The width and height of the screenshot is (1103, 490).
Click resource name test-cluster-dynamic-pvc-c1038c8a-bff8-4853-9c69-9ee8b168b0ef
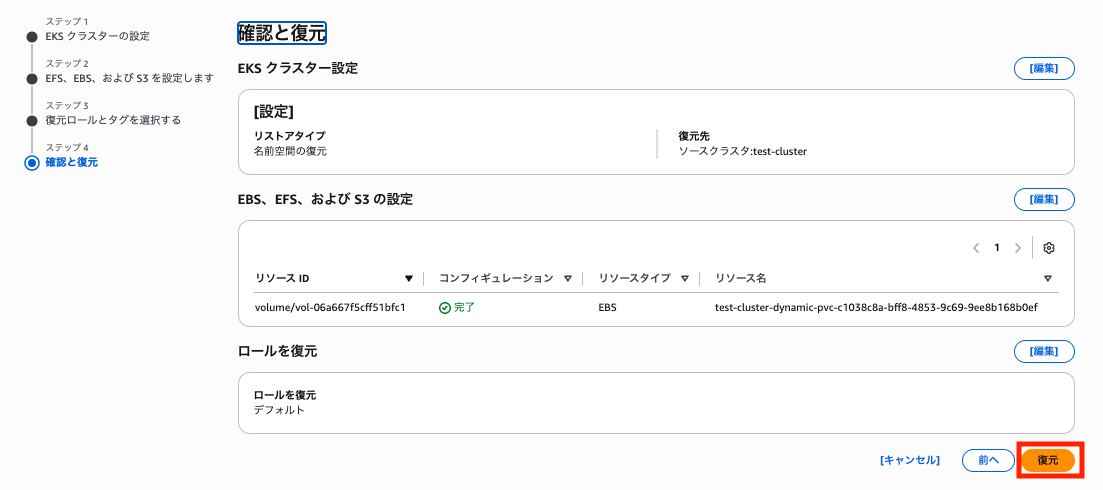coord(876,308)
